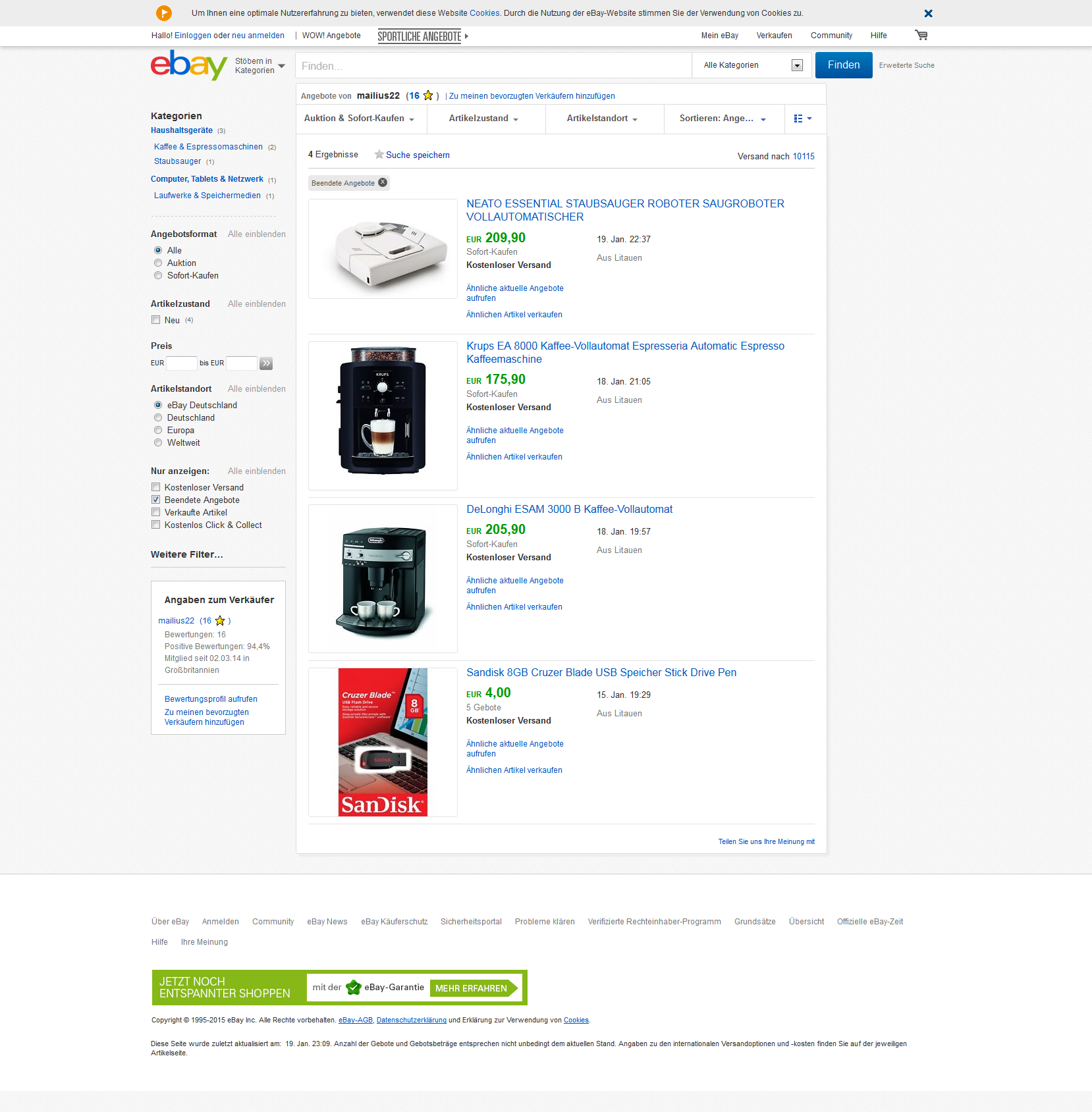Open the DeLonghi coffee machine thumbnail
The width and height of the screenshot is (1092, 1112).
click(x=383, y=579)
